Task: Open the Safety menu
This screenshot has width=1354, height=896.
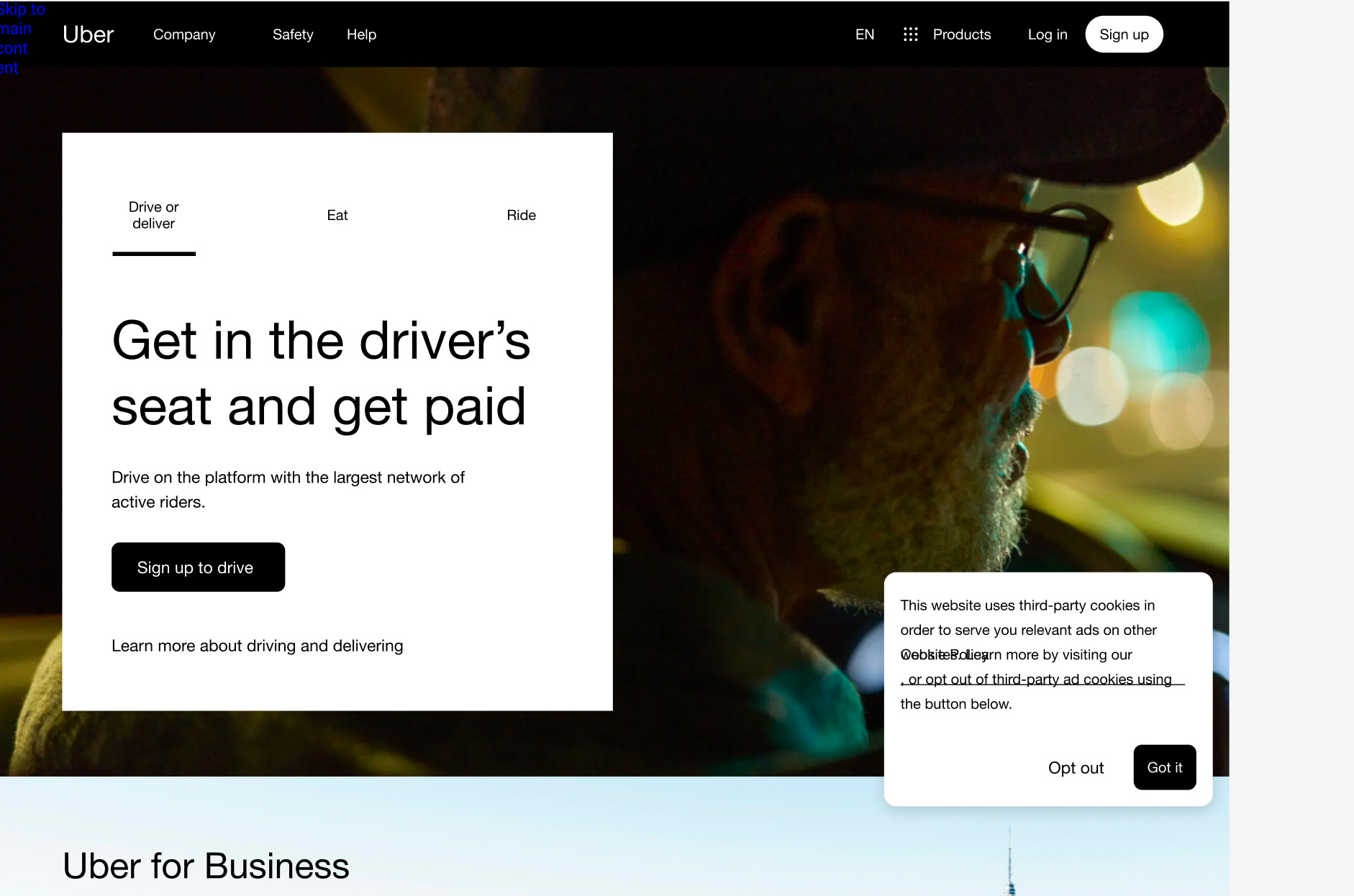Action: coord(293,34)
